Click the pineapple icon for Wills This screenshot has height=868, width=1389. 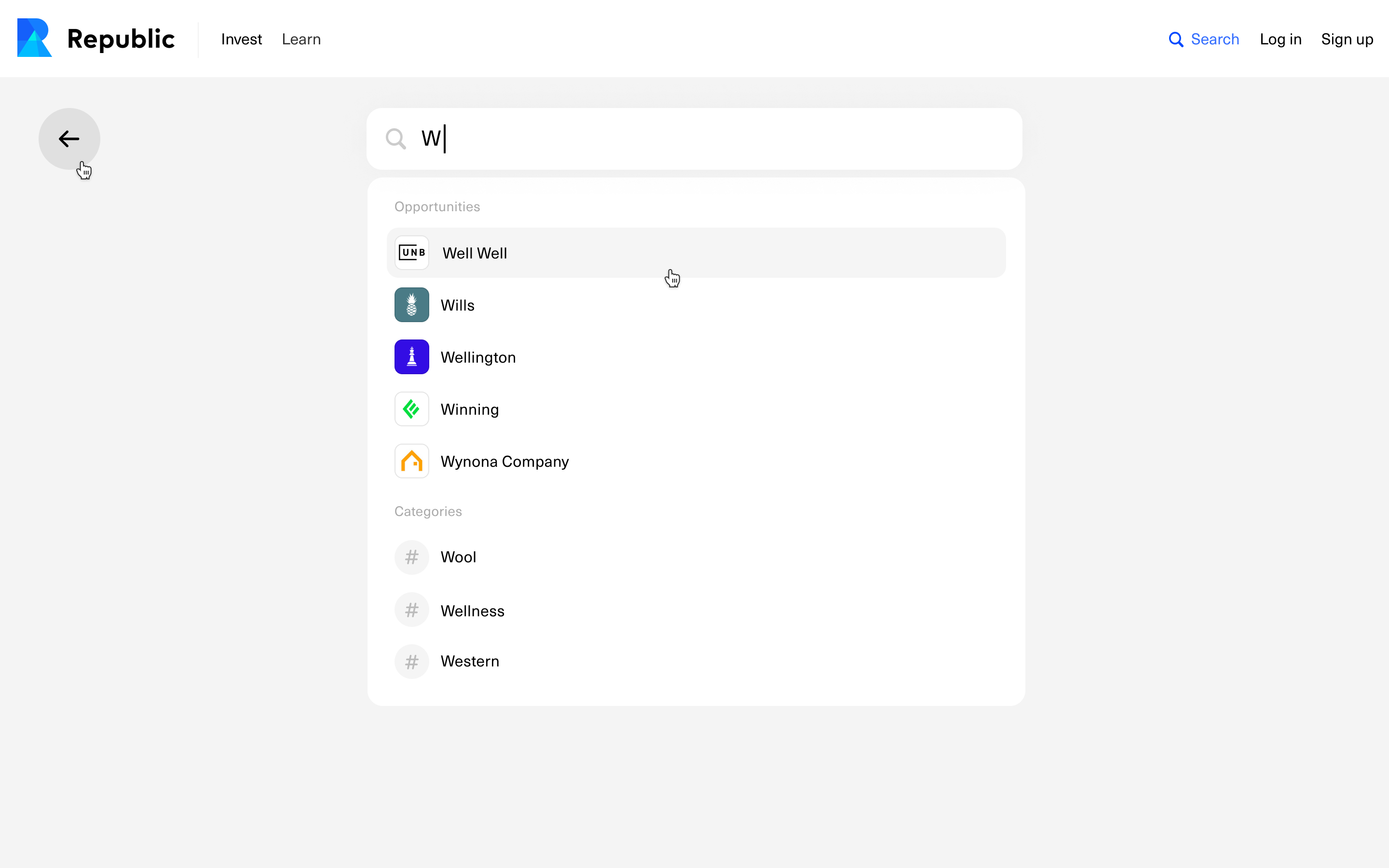click(x=411, y=305)
